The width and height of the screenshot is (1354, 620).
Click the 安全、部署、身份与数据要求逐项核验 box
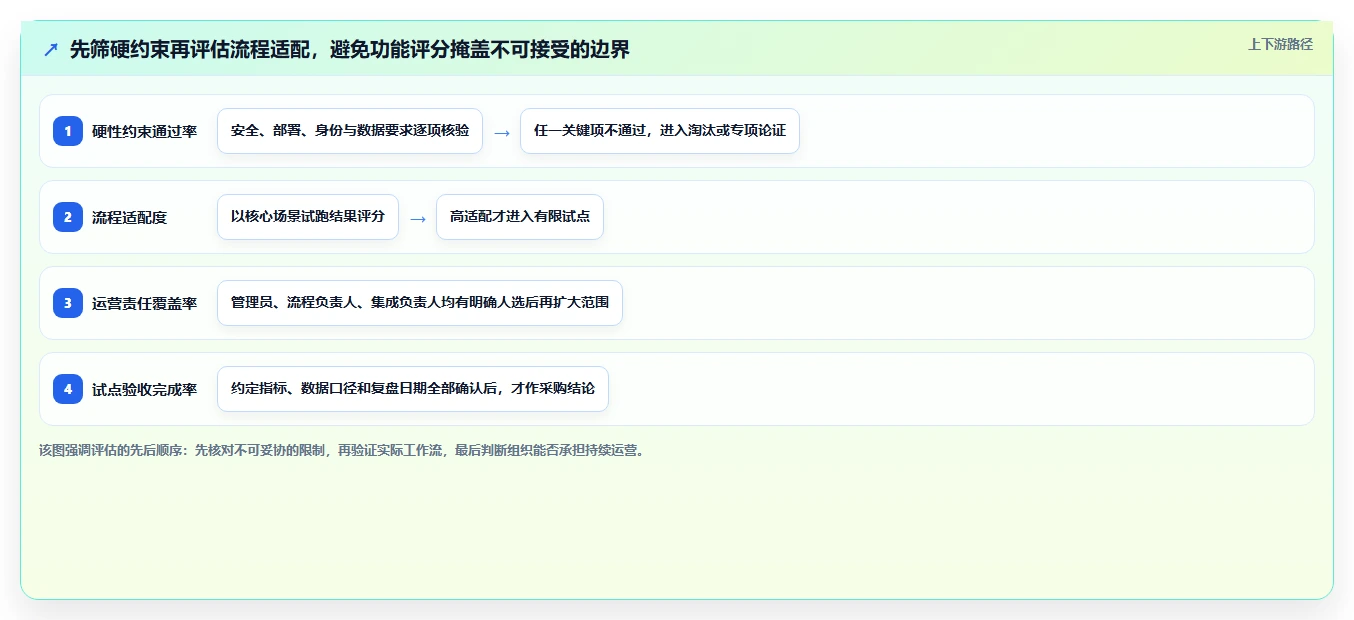tap(350, 131)
